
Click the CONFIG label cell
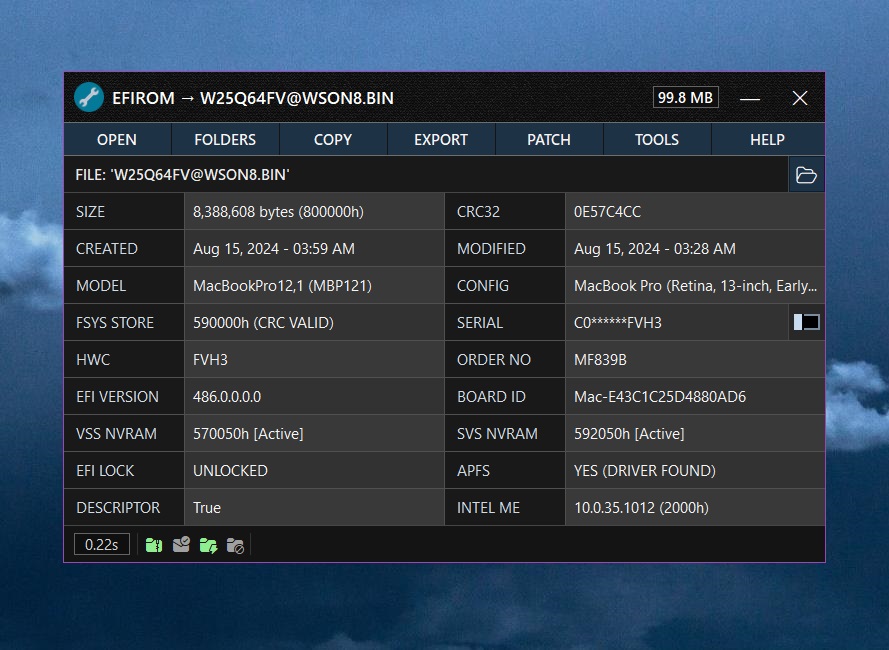(x=505, y=285)
